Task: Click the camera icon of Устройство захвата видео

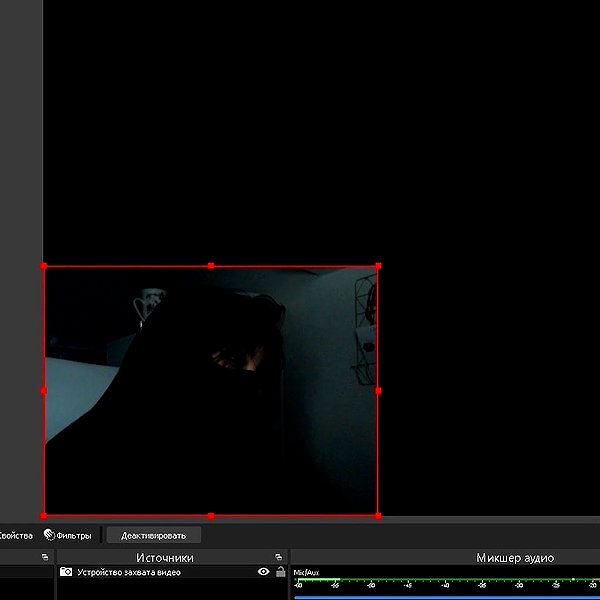Action: (x=66, y=572)
